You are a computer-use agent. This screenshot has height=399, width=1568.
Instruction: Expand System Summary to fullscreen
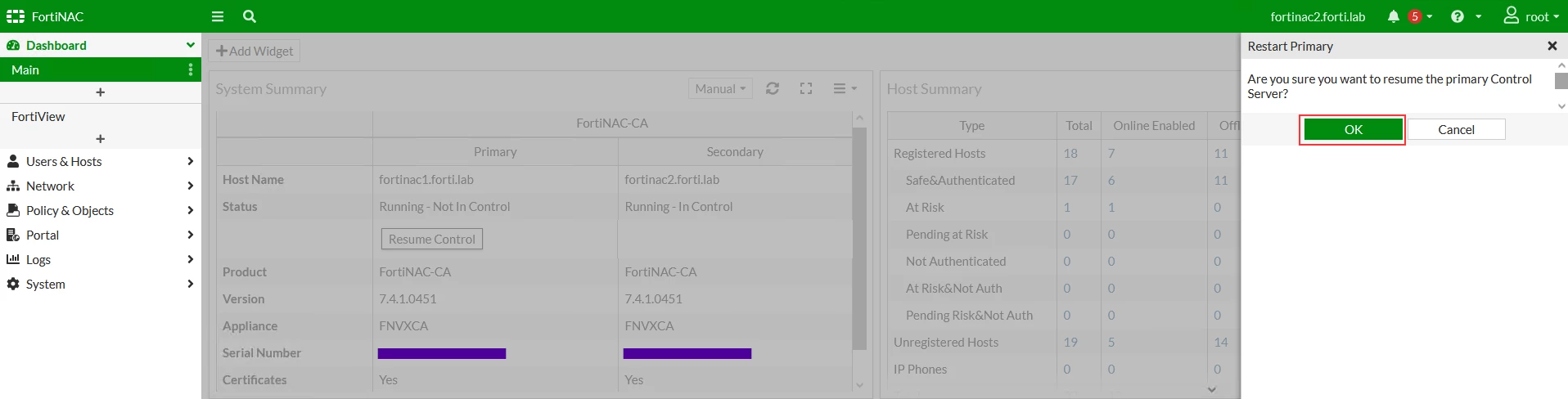point(806,88)
